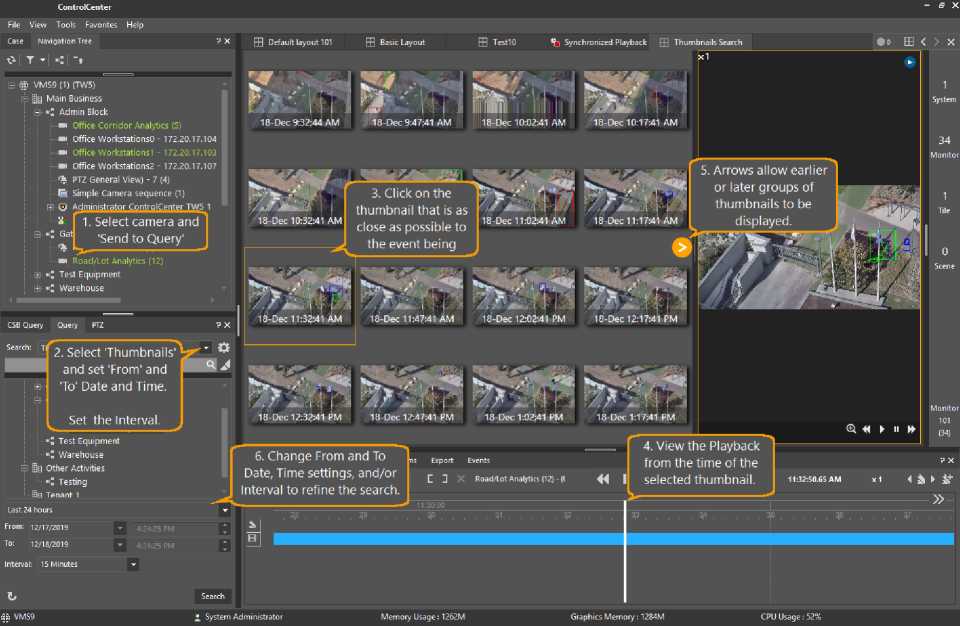This screenshot has height=626, width=960.
Task: Open the Interval 15 Minutes dropdown
Action: 133,564
